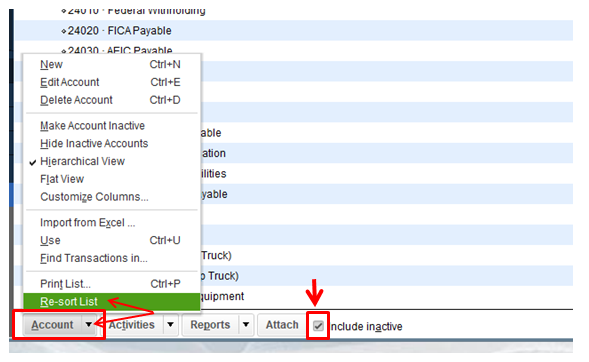Open Customize Columns... option
The width and height of the screenshot is (589, 362).
click(112, 197)
